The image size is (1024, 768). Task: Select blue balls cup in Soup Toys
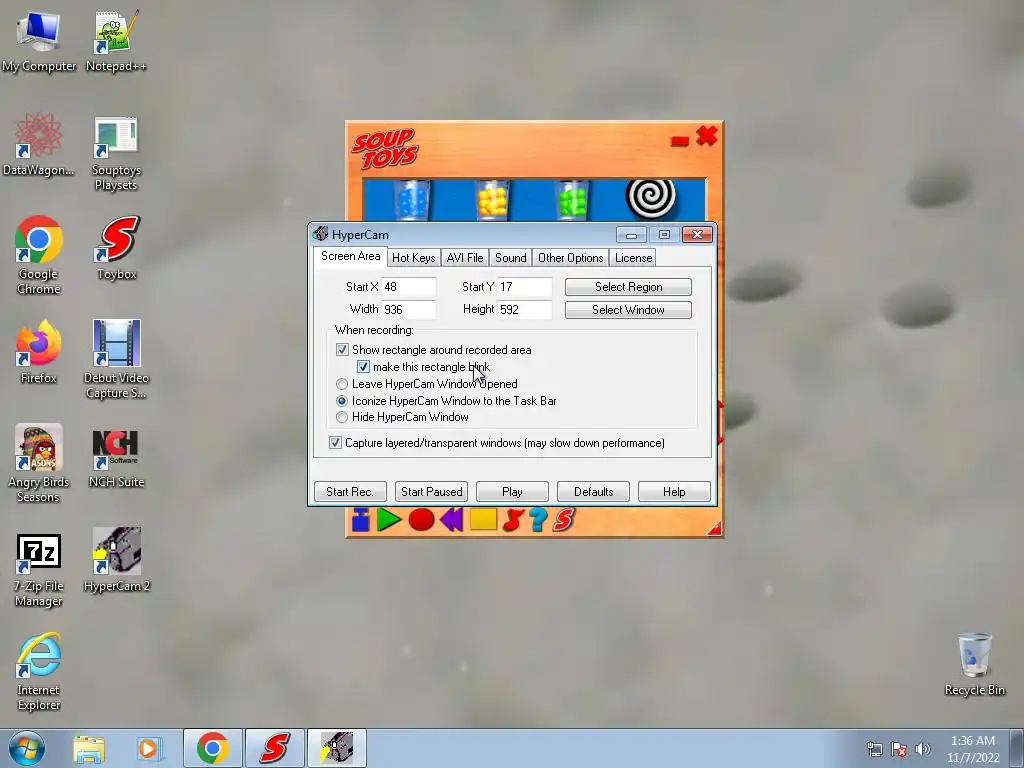tap(412, 200)
